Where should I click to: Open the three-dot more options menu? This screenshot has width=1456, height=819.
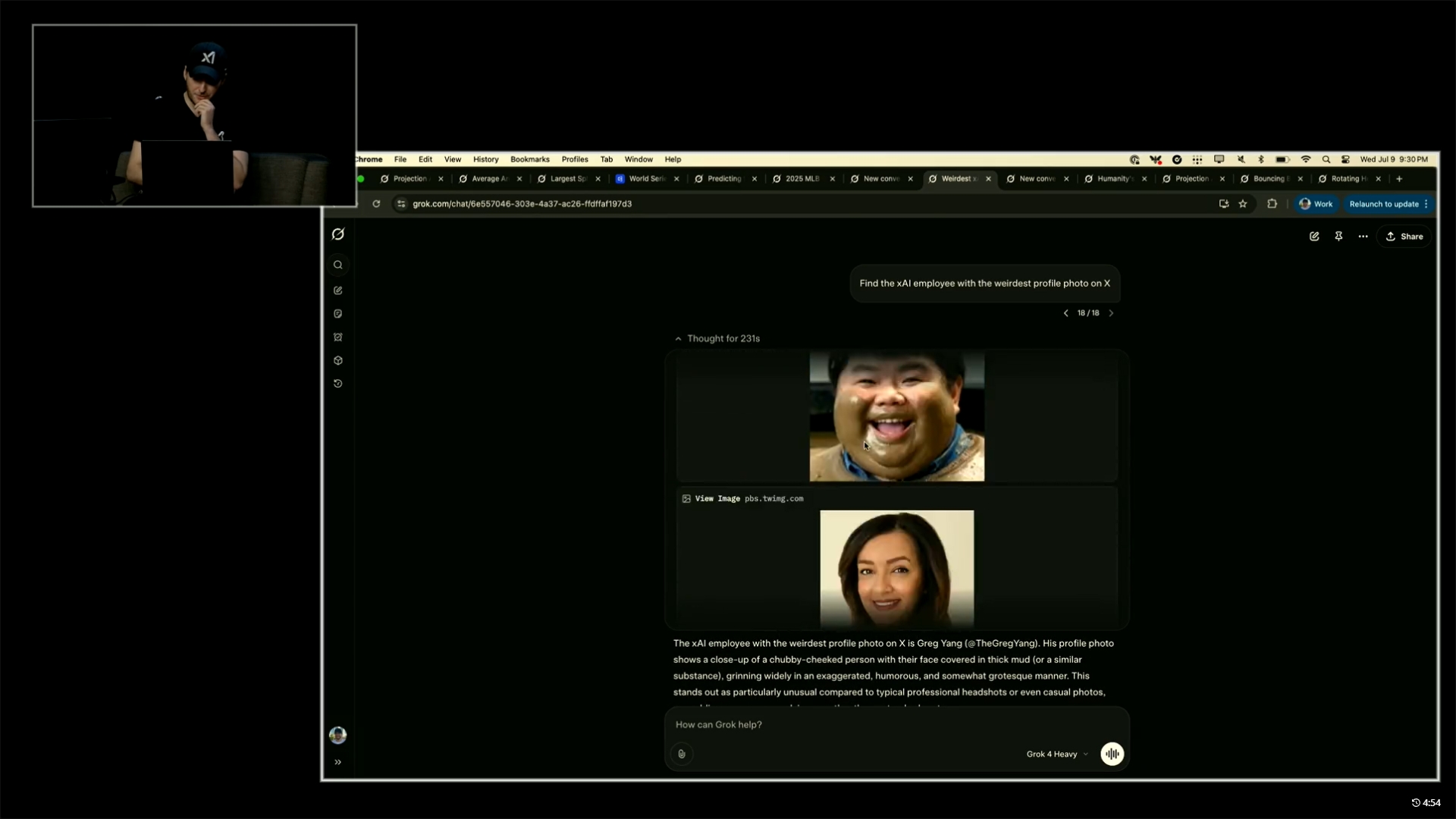(1363, 237)
